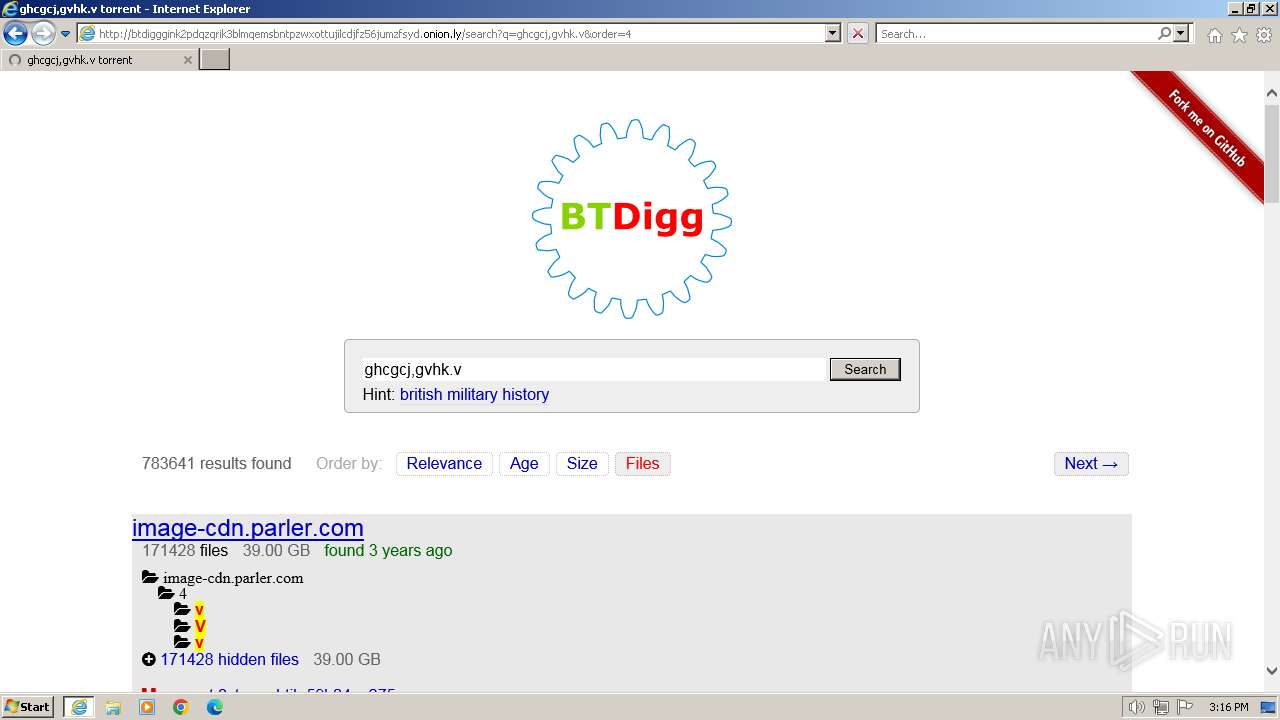Click second highlighted V folder icon
Screen dimensions: 1280x720
click(182, 626)
